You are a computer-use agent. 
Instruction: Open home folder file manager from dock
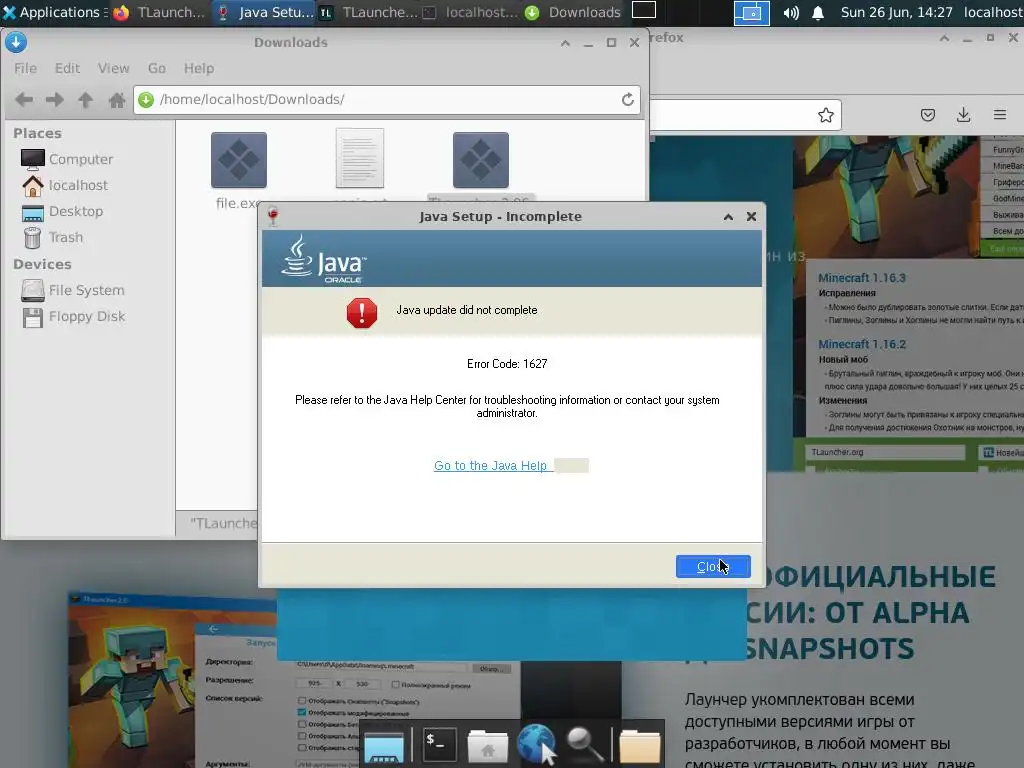487,745
